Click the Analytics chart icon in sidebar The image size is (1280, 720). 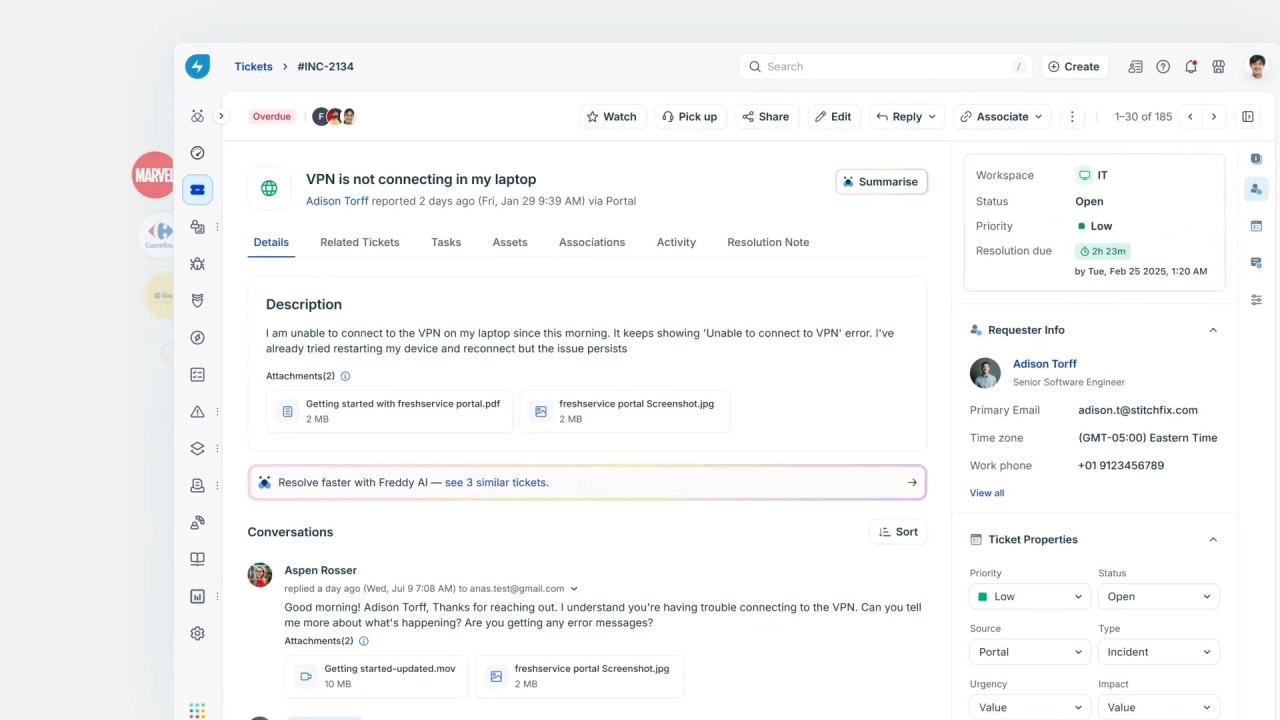[x=197, y=596]
